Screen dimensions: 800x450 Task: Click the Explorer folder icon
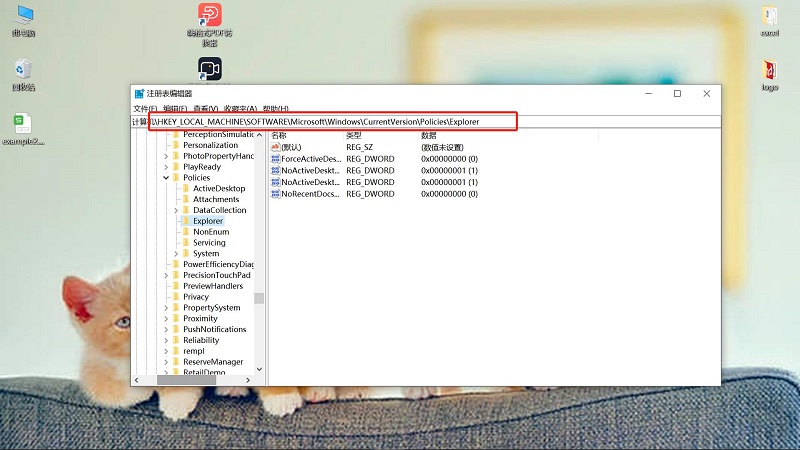pos(186,221)
